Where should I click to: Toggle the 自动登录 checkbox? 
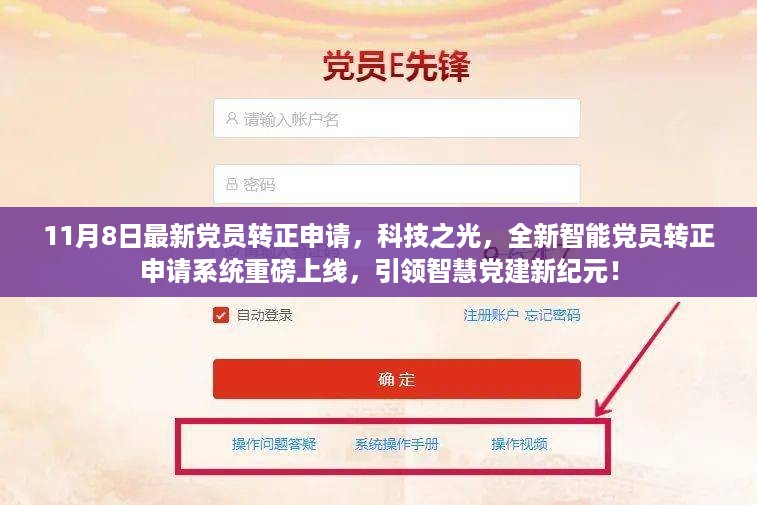[221, 315]
